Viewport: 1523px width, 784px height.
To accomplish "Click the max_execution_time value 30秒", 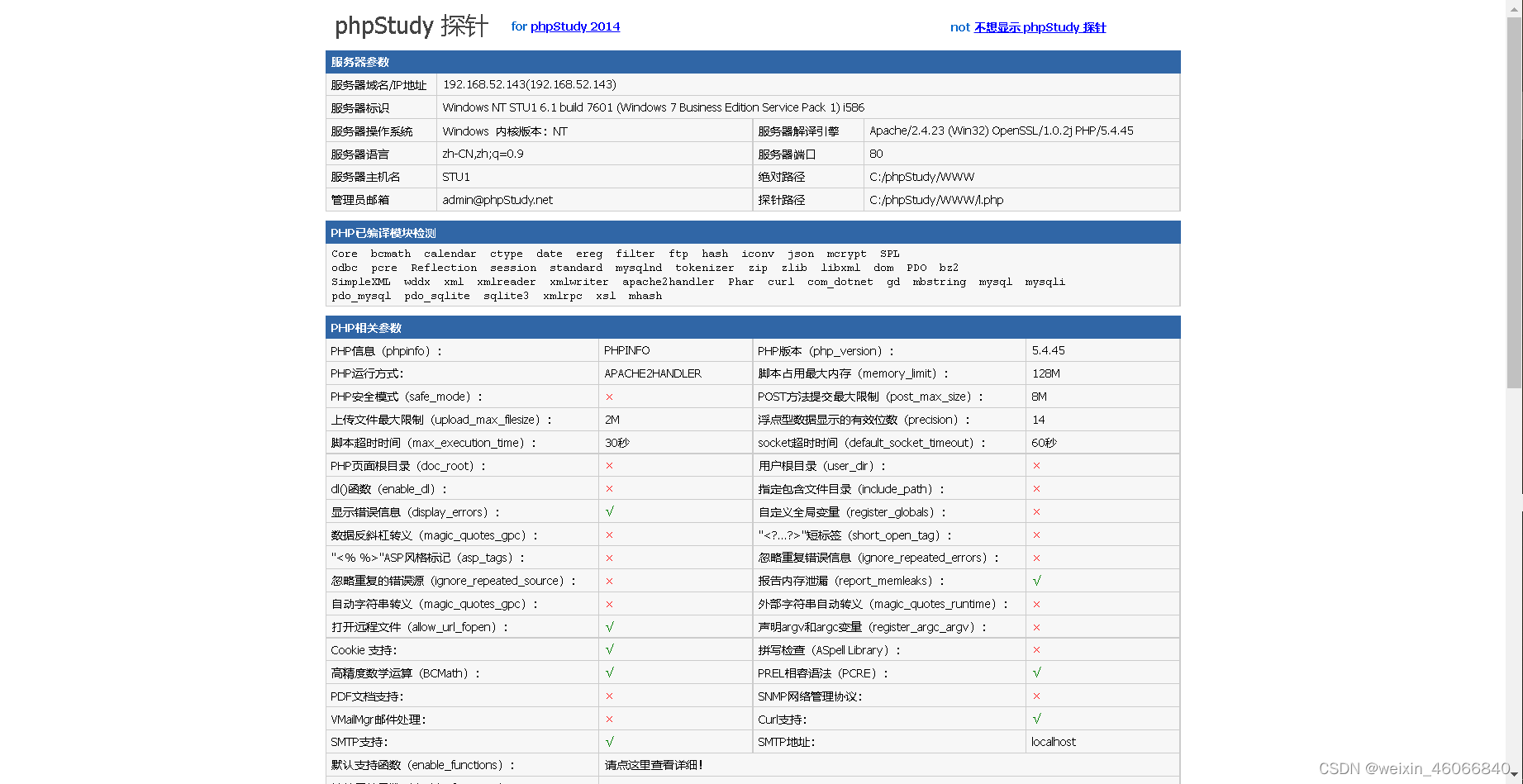I will click(617, 443).
